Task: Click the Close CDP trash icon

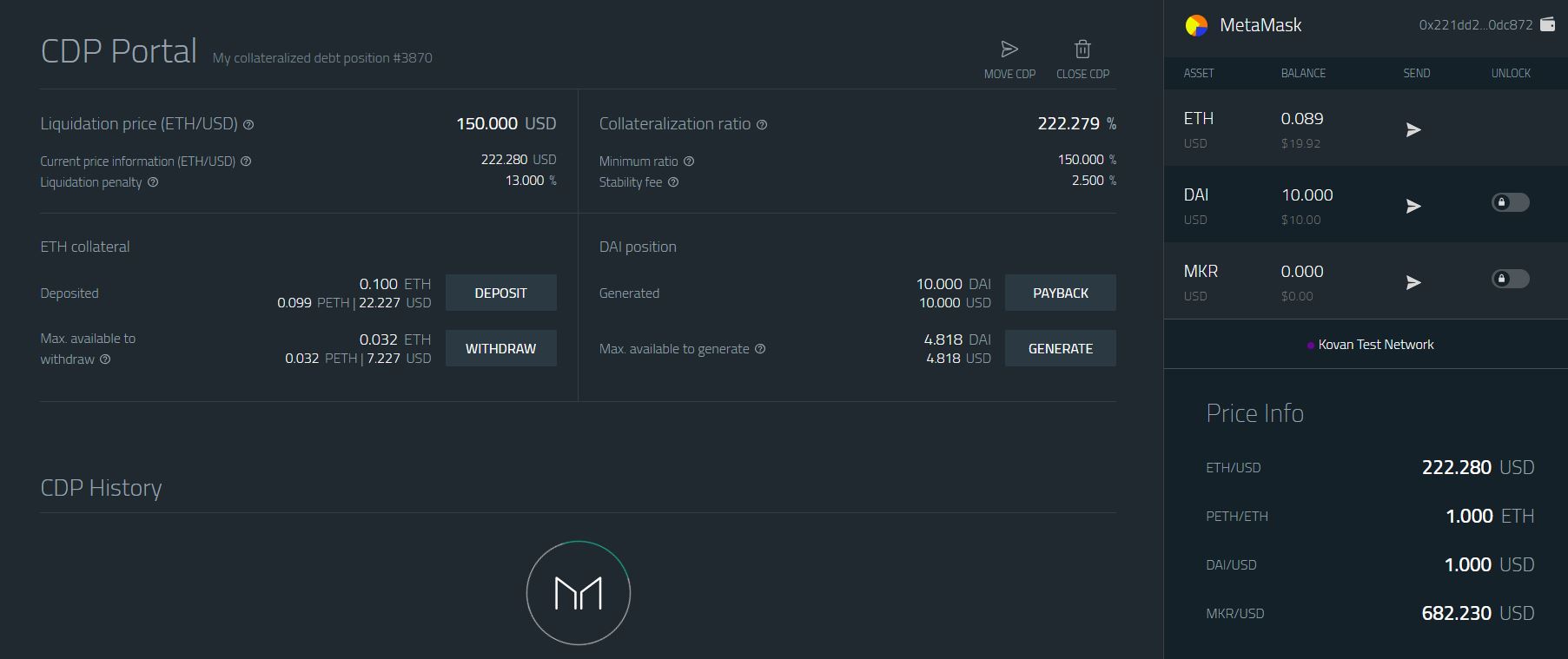Action: click(1082, 49)
